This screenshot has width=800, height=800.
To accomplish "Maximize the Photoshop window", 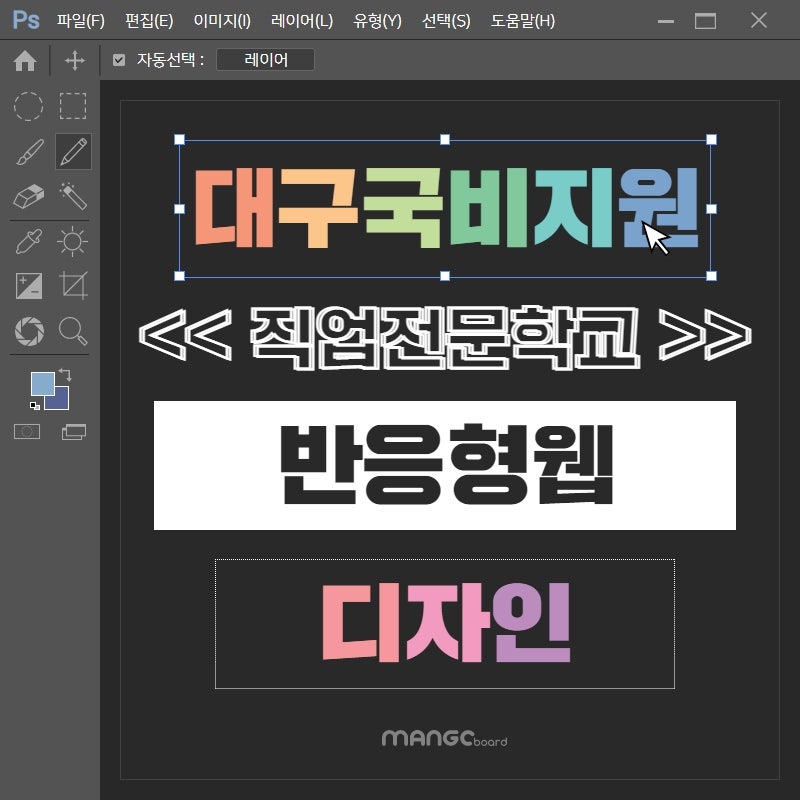I will click(706, 21).
